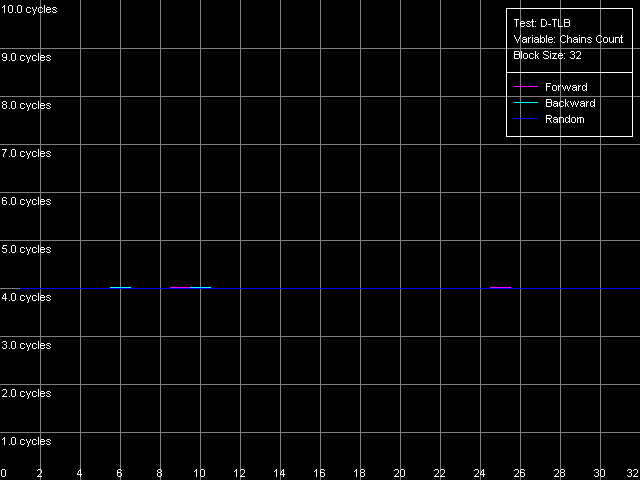Click the 'Test: D-TLB' text
Viewport: 640px width, 480px height.
542,23
